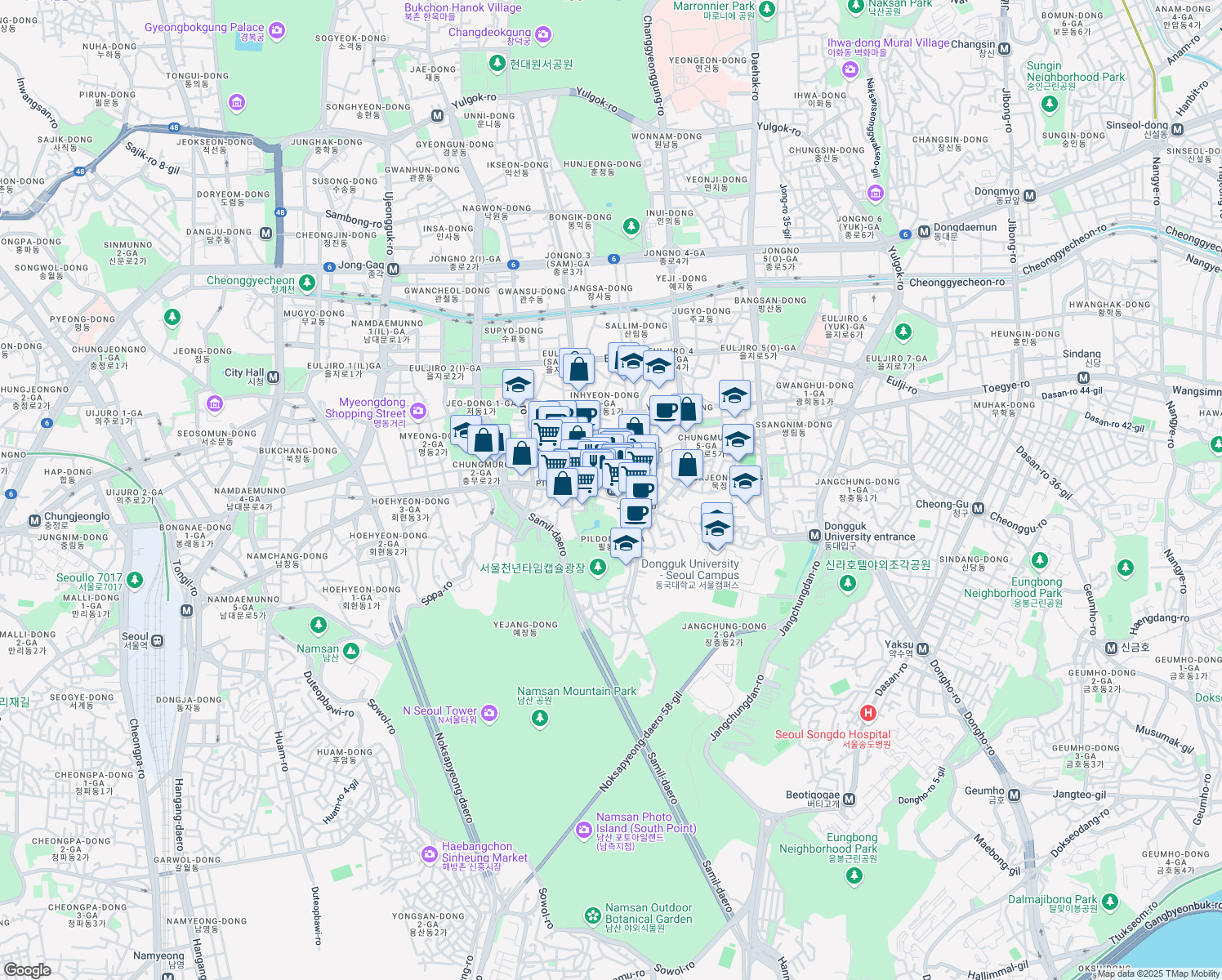Select the Jong-Gag metro station icon

393,269
